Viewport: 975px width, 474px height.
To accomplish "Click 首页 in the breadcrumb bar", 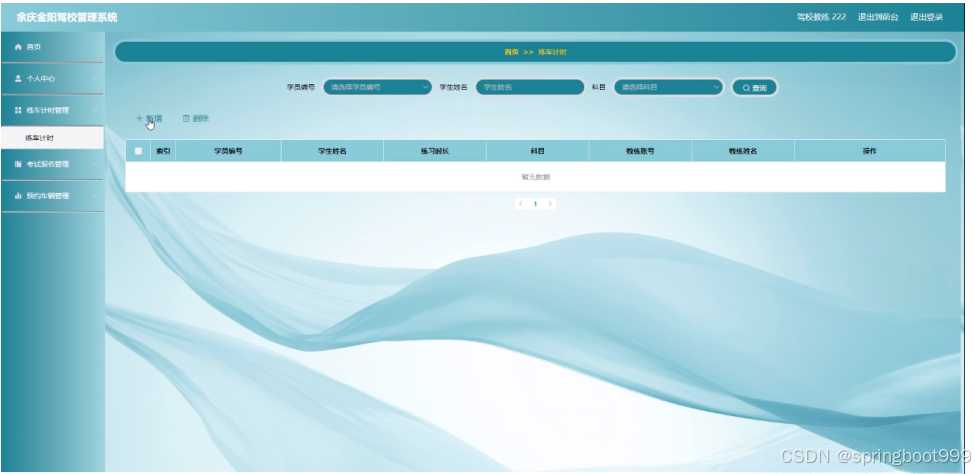I will click(x=511, y=52).
